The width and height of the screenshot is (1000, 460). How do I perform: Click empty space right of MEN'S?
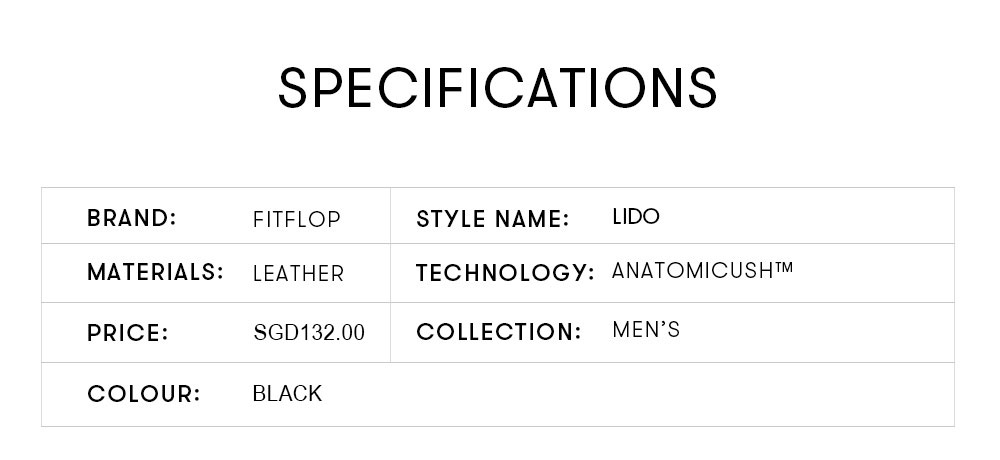(817, 332)
